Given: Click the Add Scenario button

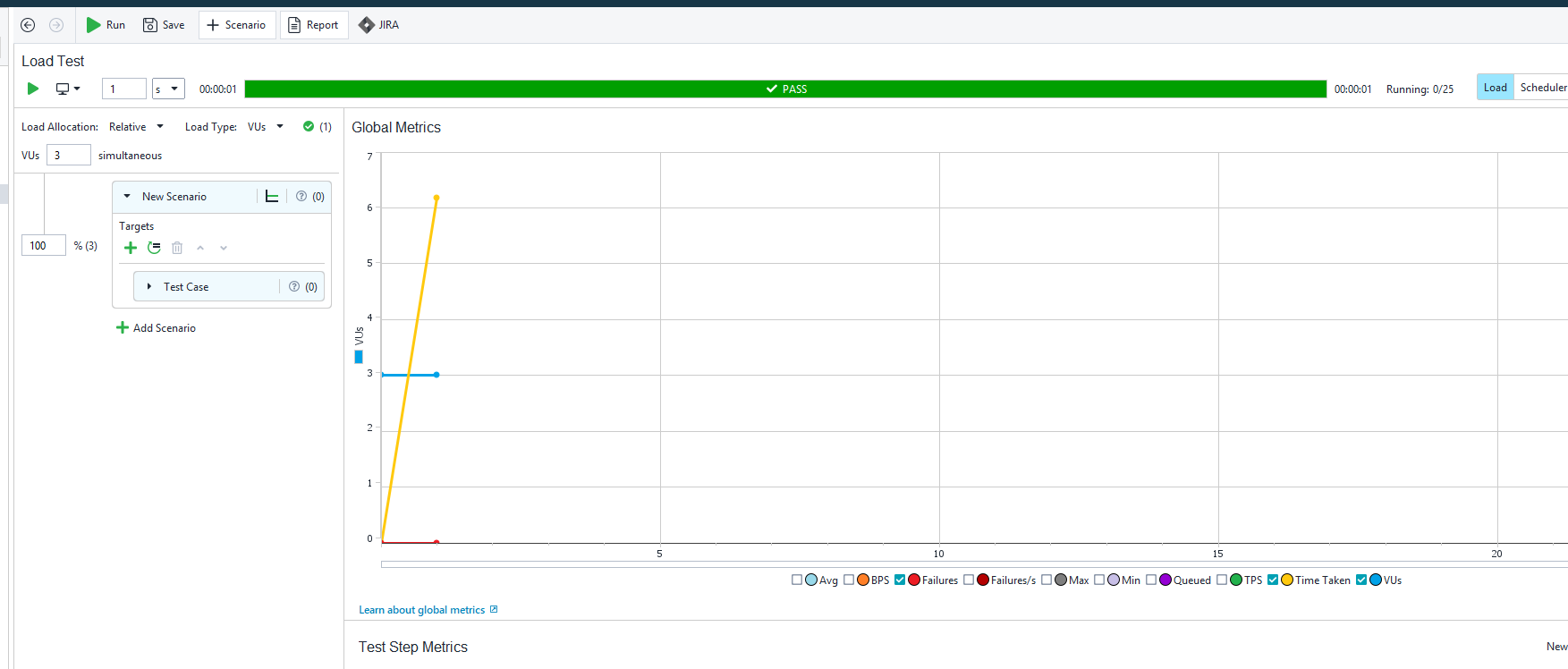Looking at the screenshot, I should pos(157,328).
